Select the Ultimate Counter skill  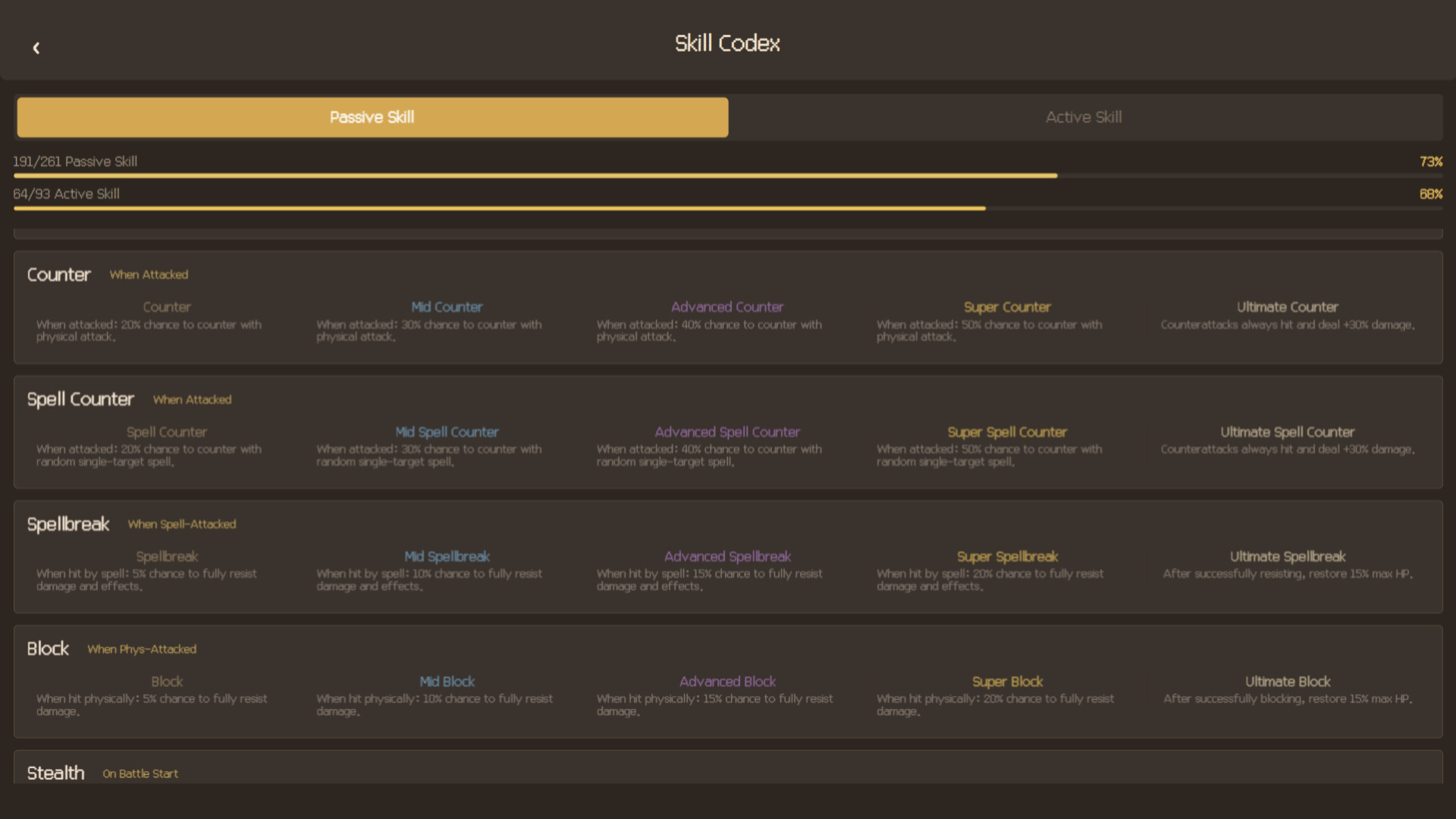pyautogui.click(x=1288, y=307)
